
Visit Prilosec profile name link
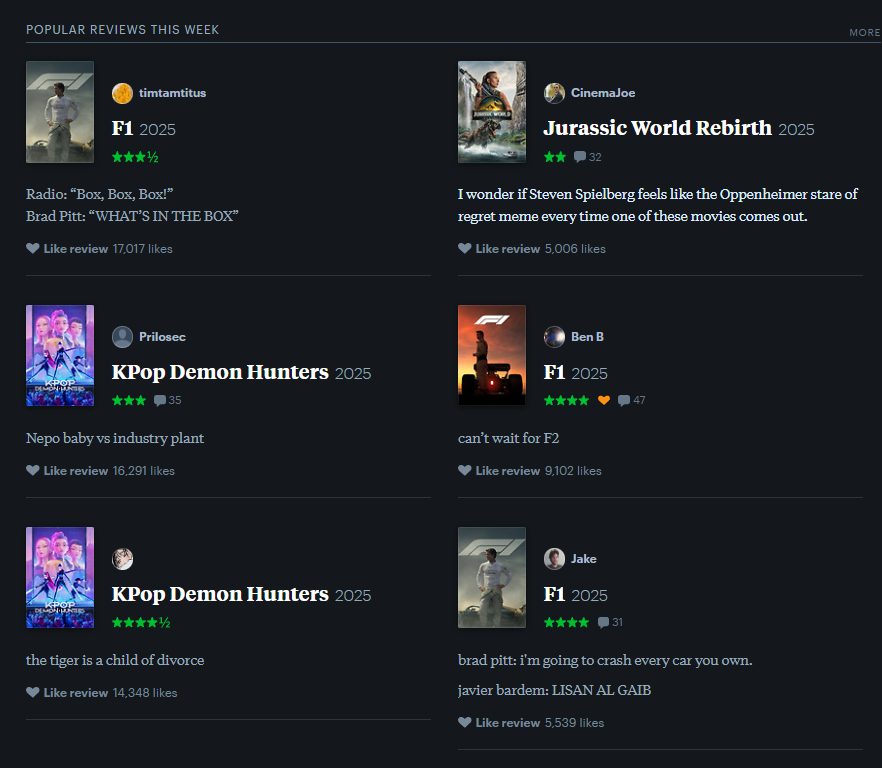(163, 336)
